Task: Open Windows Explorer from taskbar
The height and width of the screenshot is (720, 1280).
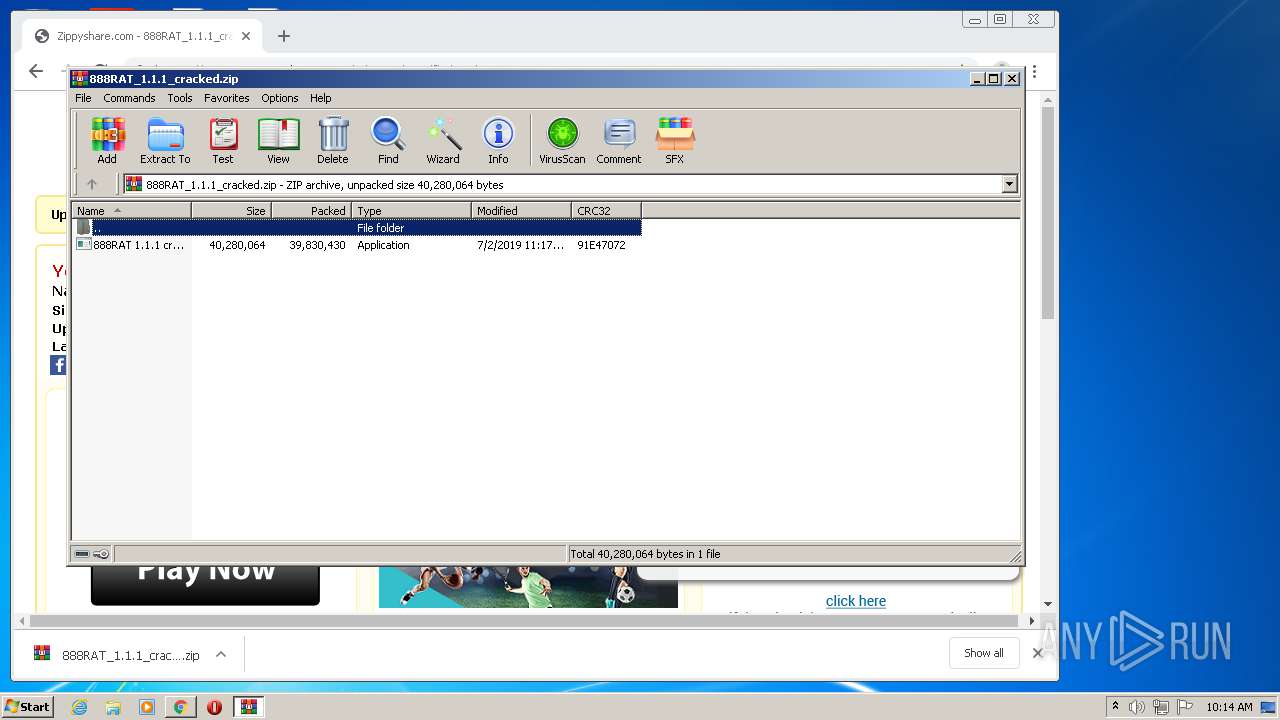Action: tap(113, 707)
